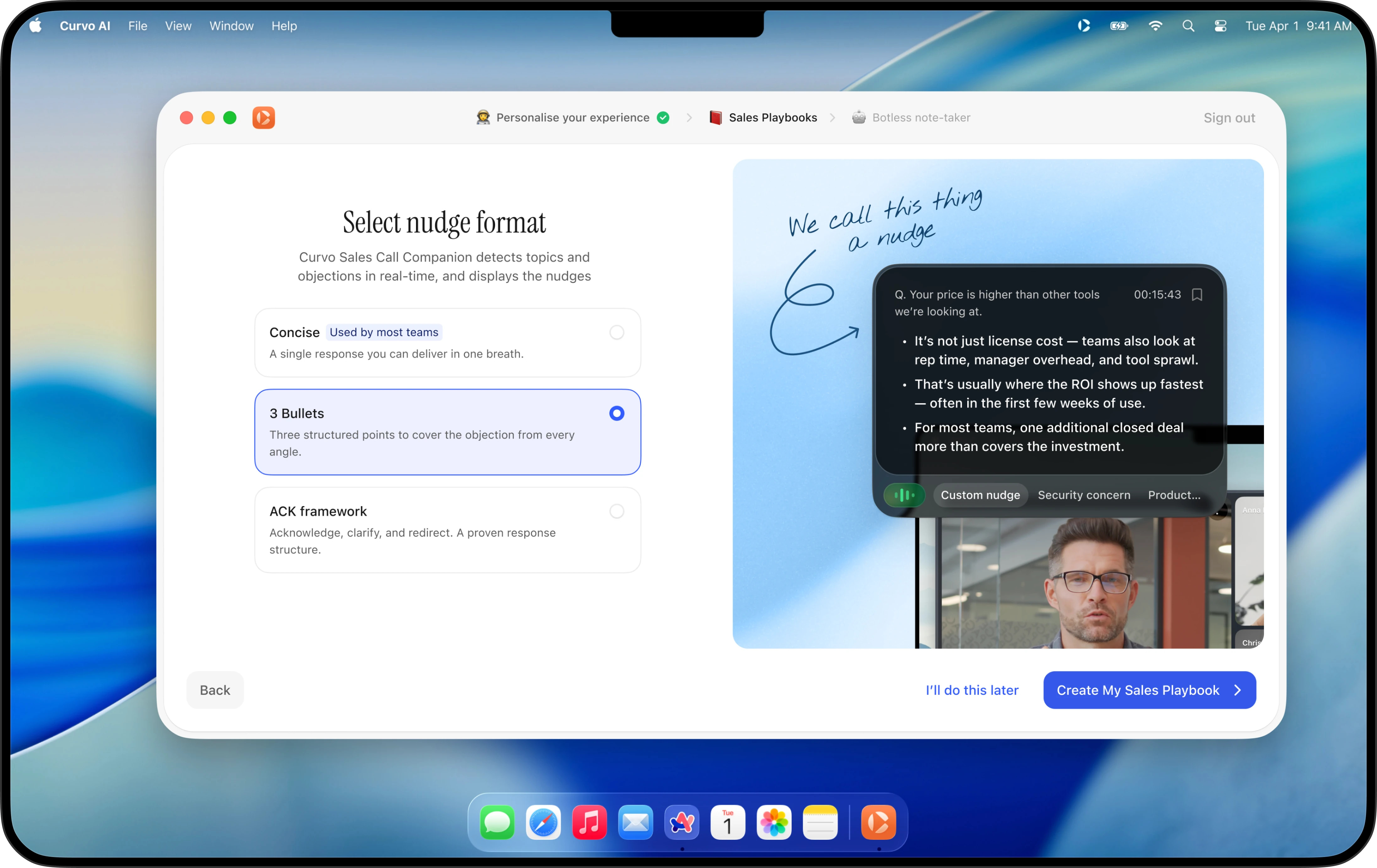Open the Apple menu
Viewport: 1377px width, 868px height.
tap(35, 25)
